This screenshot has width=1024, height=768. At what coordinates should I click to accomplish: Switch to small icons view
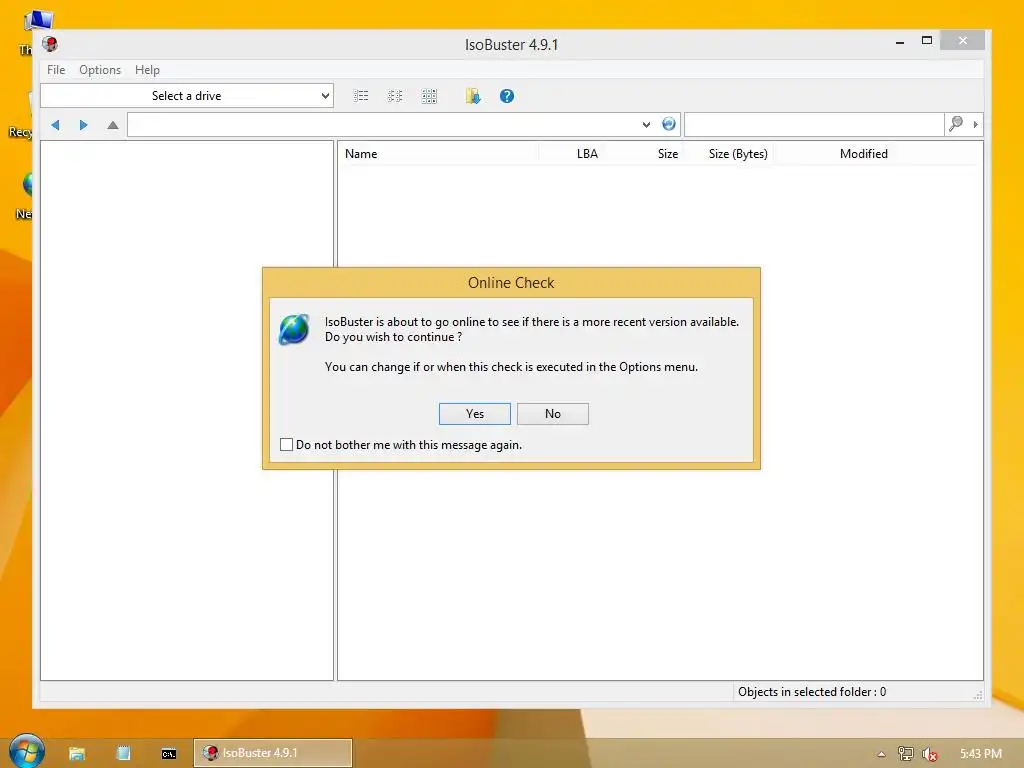[x=394, y=97]
